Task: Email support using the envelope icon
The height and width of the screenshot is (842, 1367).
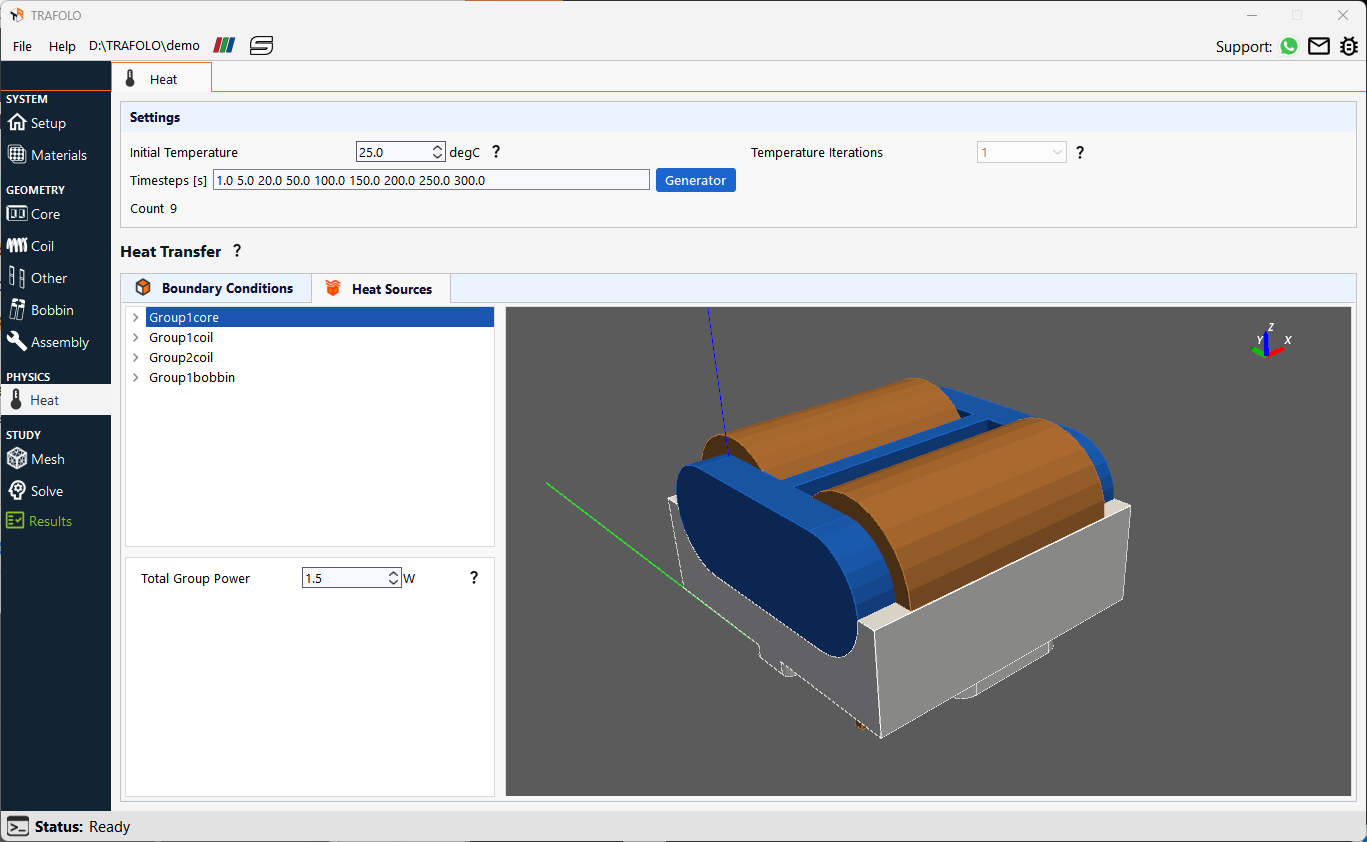Action: [1318, 46]
